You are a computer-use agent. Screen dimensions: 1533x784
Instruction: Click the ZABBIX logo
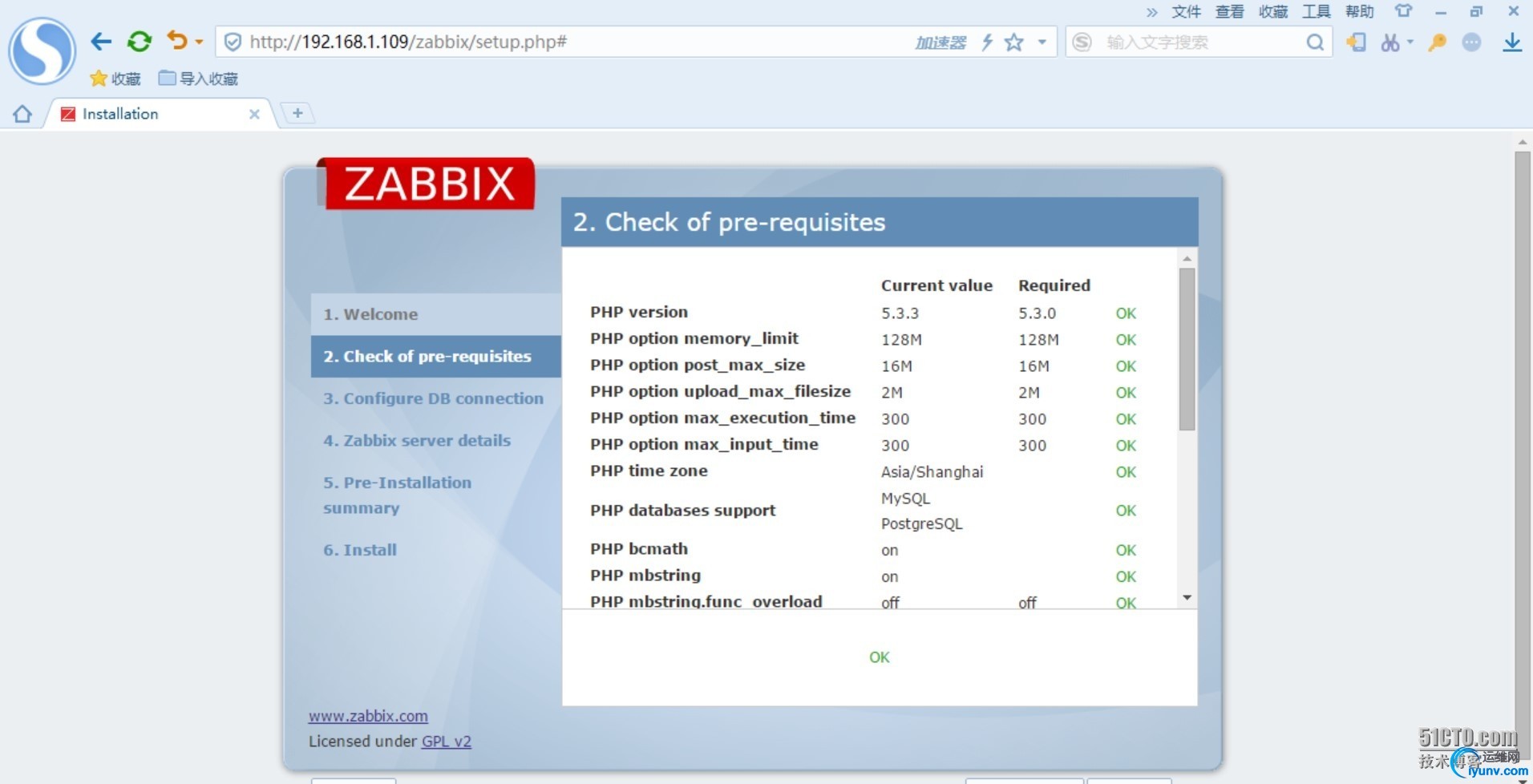pyautogui.click(x=429, y=184)
